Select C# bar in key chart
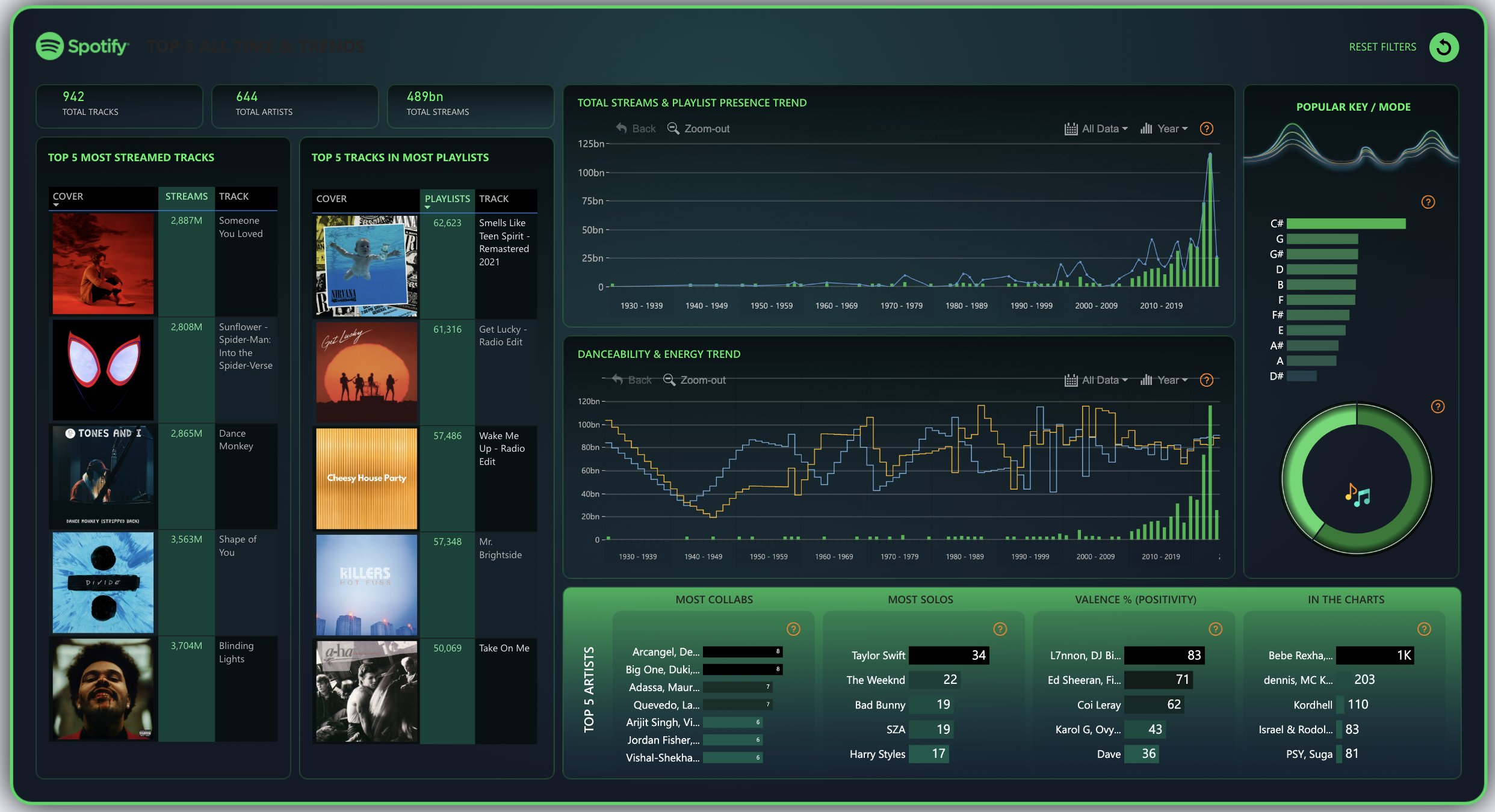This screenshot has width=1495, height=812. click(1346, 224)
